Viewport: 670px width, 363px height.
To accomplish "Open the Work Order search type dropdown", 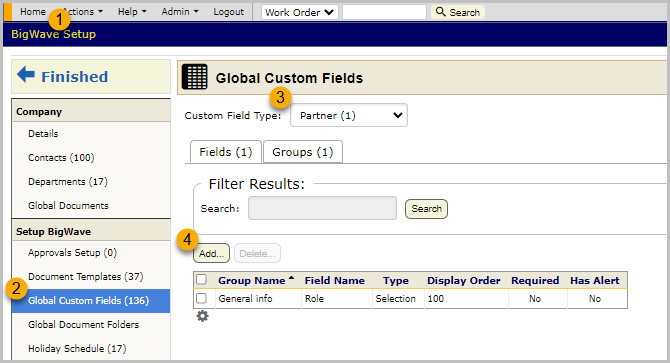I will pyautogui.click(x=300, y=12).
